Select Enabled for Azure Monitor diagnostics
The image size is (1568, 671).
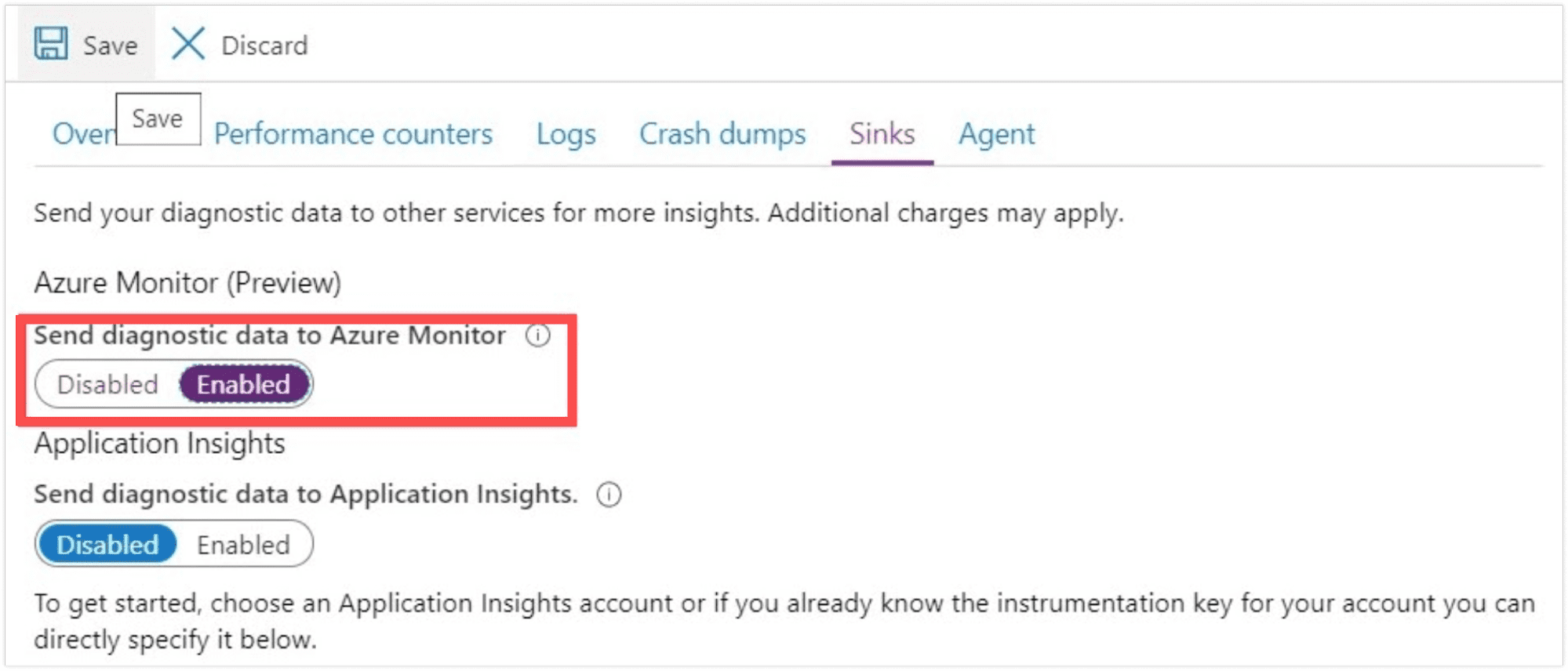244,385
